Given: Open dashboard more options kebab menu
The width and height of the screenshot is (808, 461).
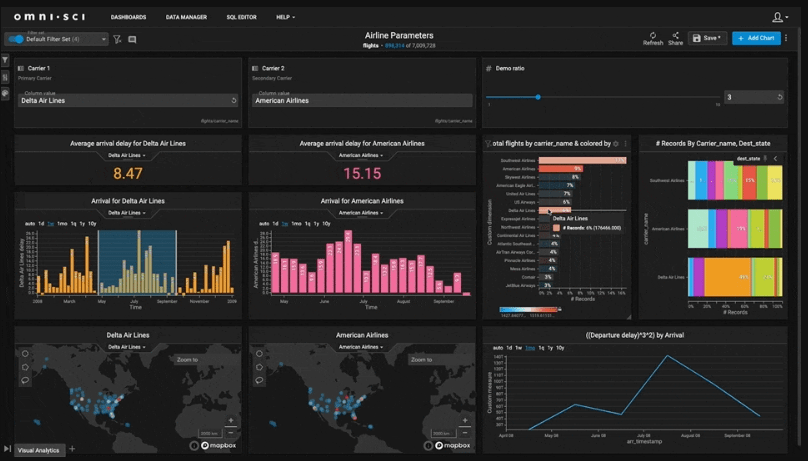Looking at the screenshot, I should pyautogui.click(x=786, y=38).
